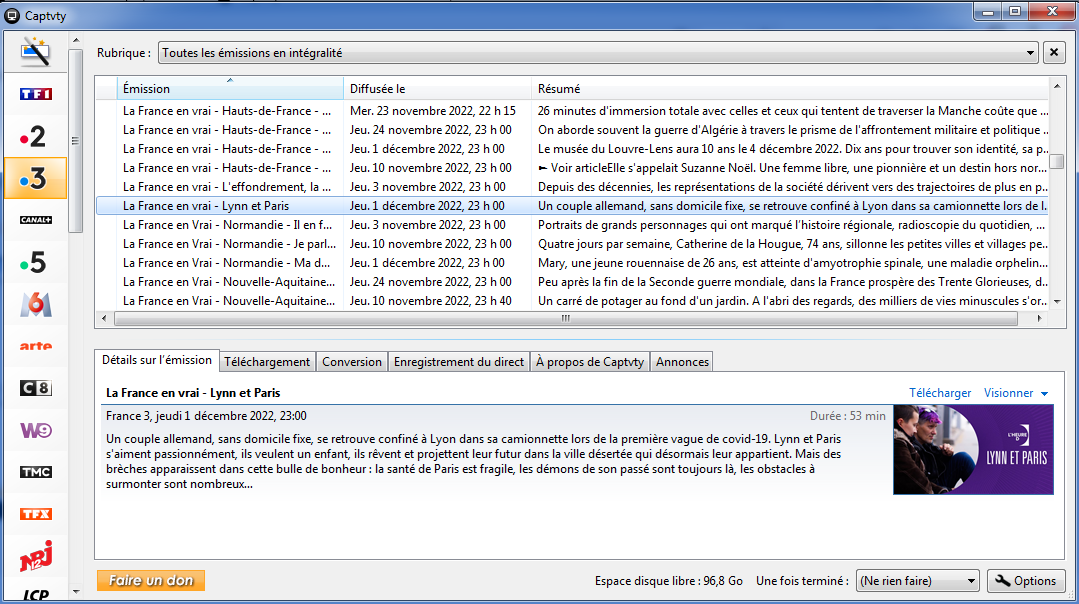The width and height of the screenshot is (1079, 604).
Task: Open the À propos de Captvty tab
Action: pos(590,362)
